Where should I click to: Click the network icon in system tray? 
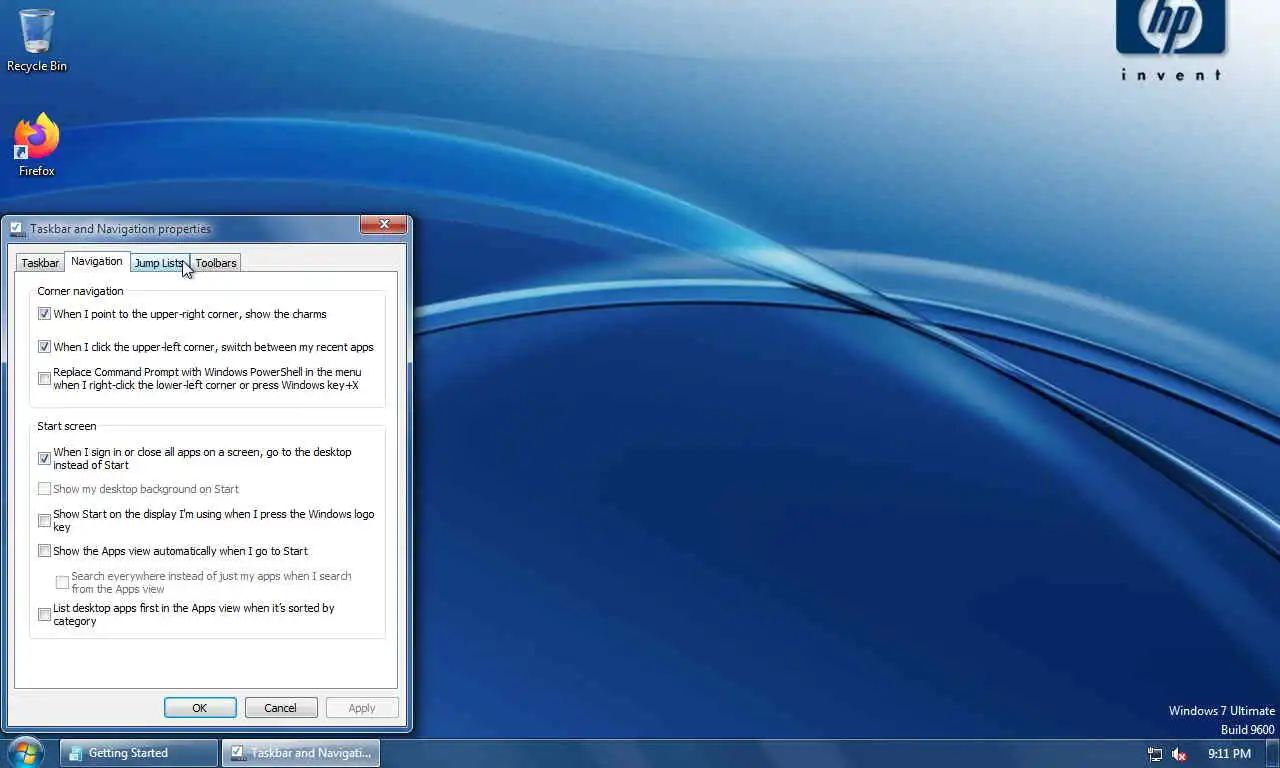pyautogui.click(x=1155, y=754)
